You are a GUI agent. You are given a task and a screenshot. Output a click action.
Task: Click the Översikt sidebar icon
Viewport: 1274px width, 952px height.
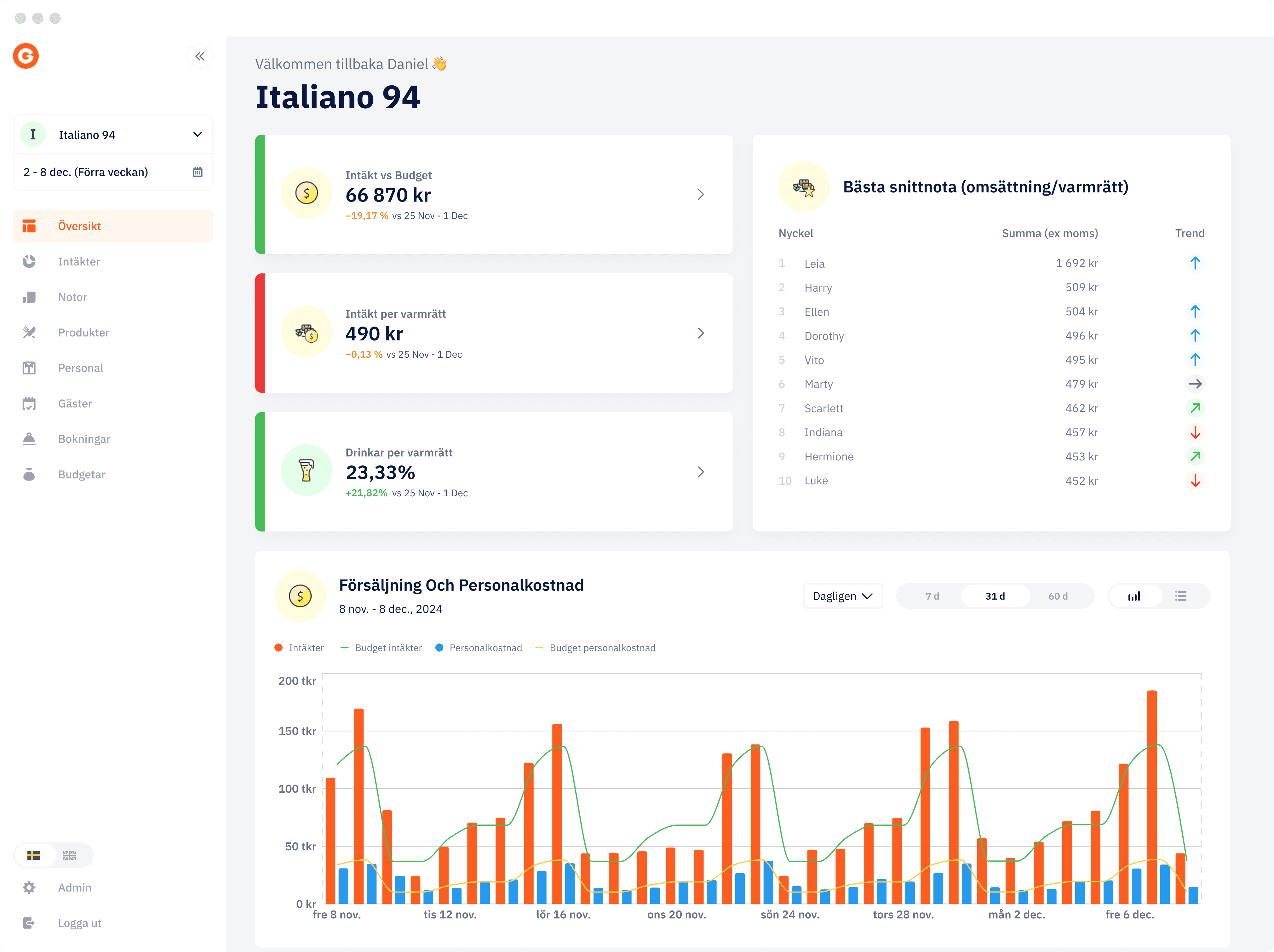click(x=29, y=225)
